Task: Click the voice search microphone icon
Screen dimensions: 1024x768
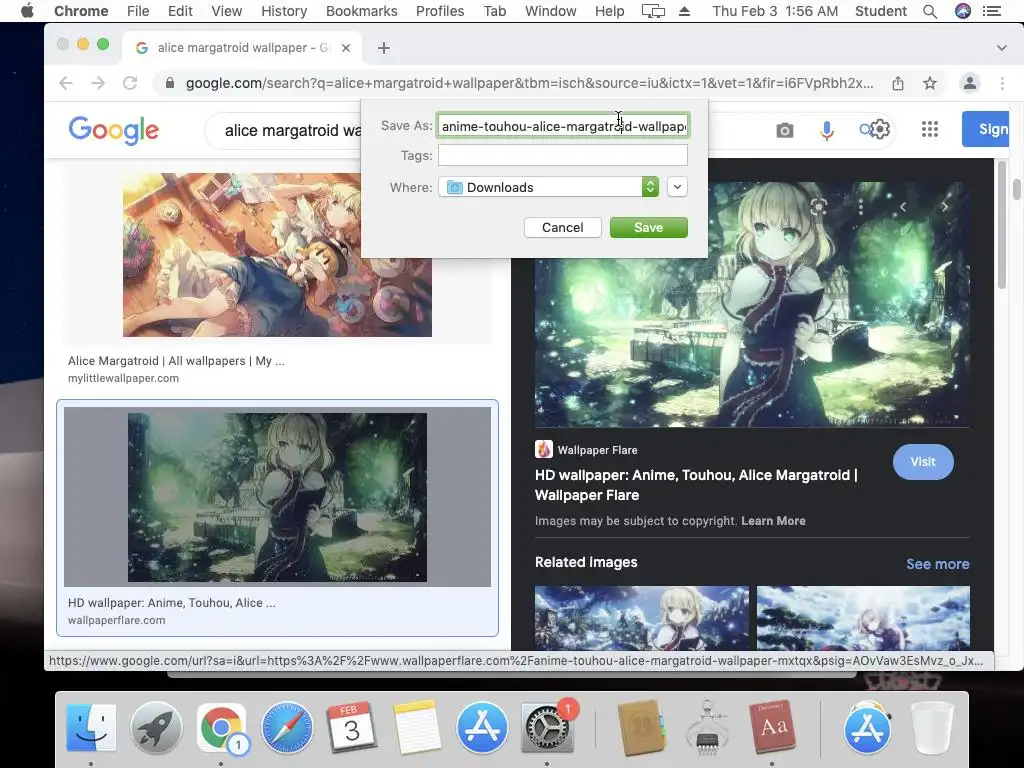Action: click(827, 131)
